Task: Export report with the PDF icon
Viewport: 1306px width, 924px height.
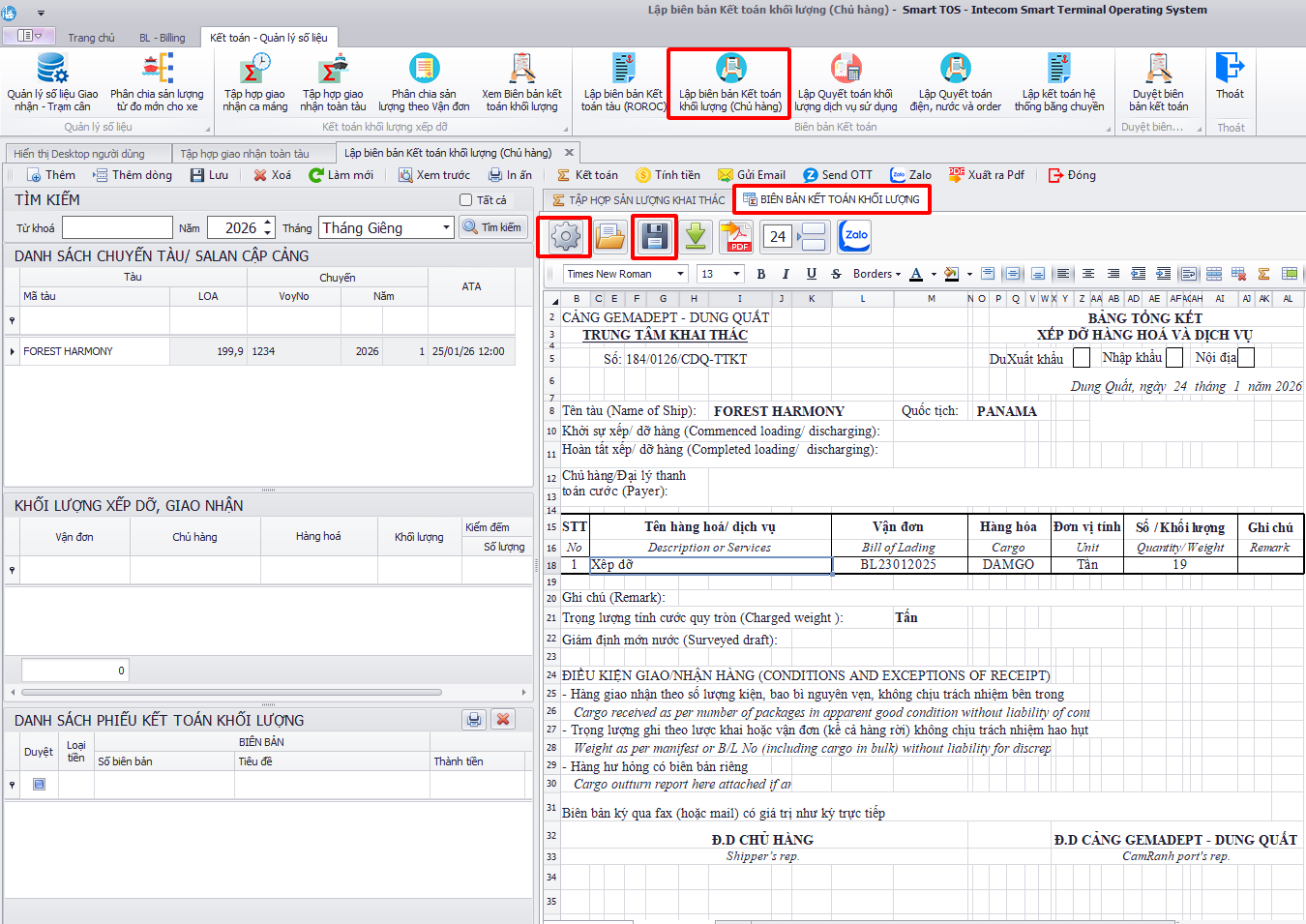Action: pos(737,236)
